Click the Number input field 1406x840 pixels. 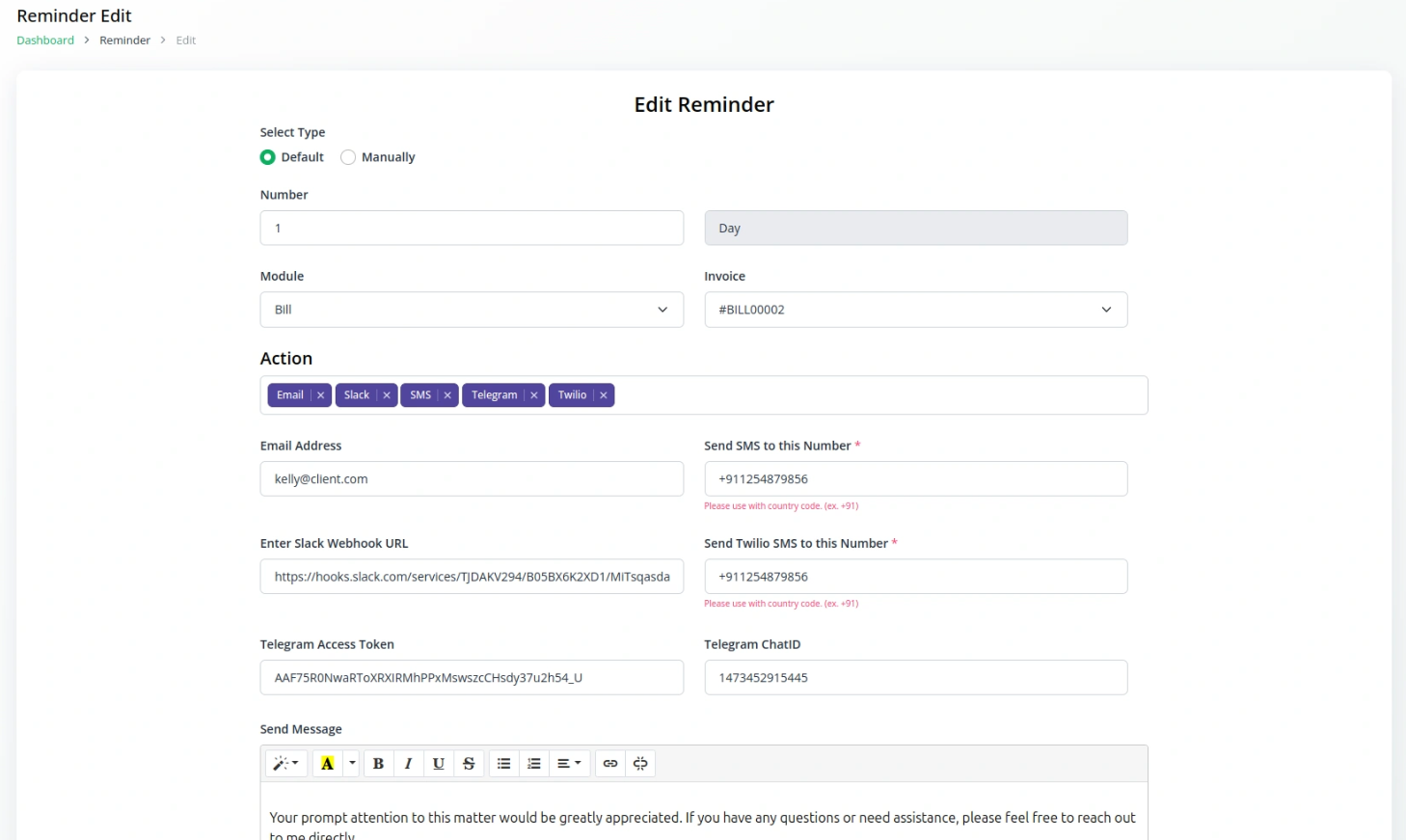tap(472, 229)
